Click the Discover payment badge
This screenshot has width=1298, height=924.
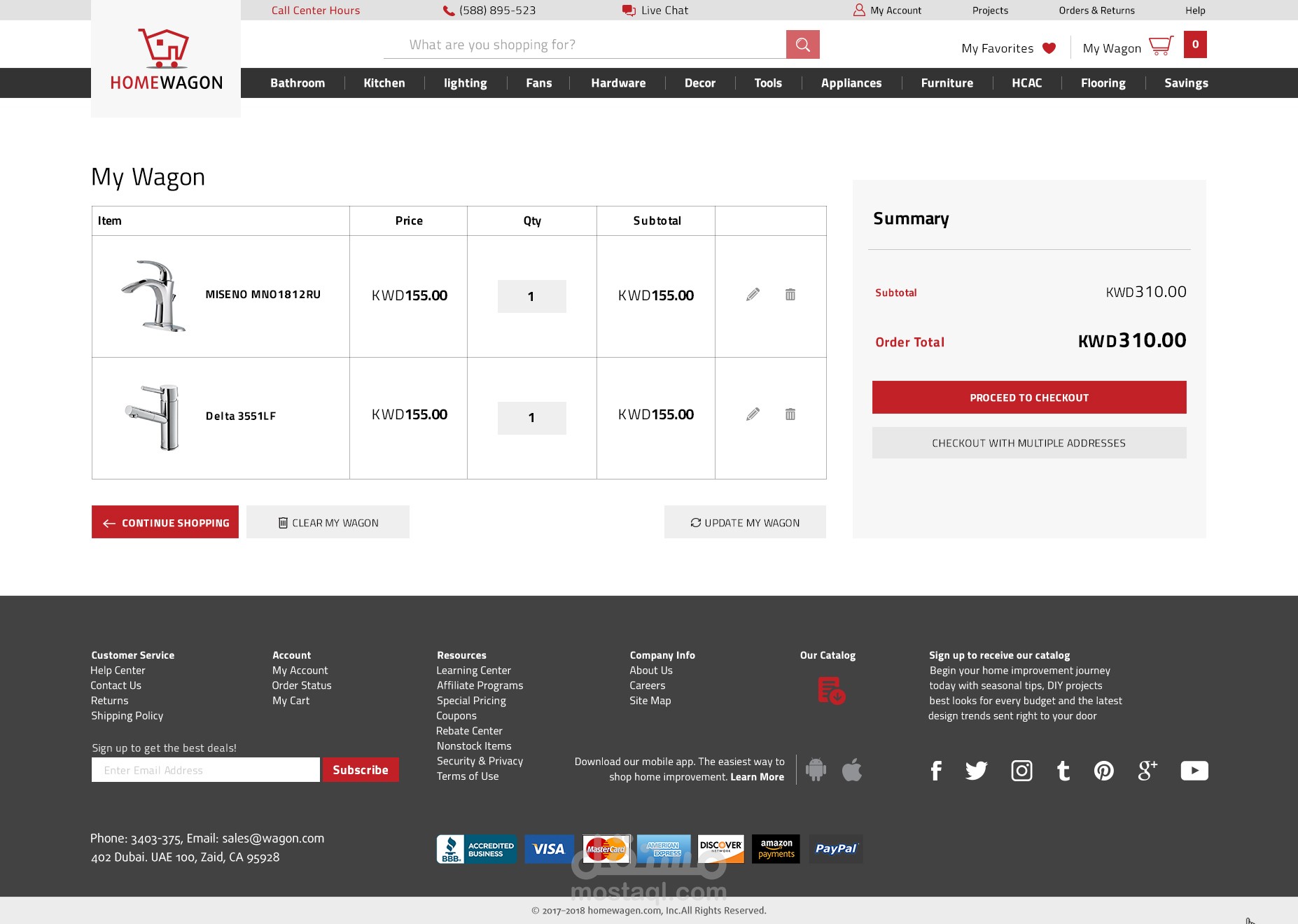point(721,849)
